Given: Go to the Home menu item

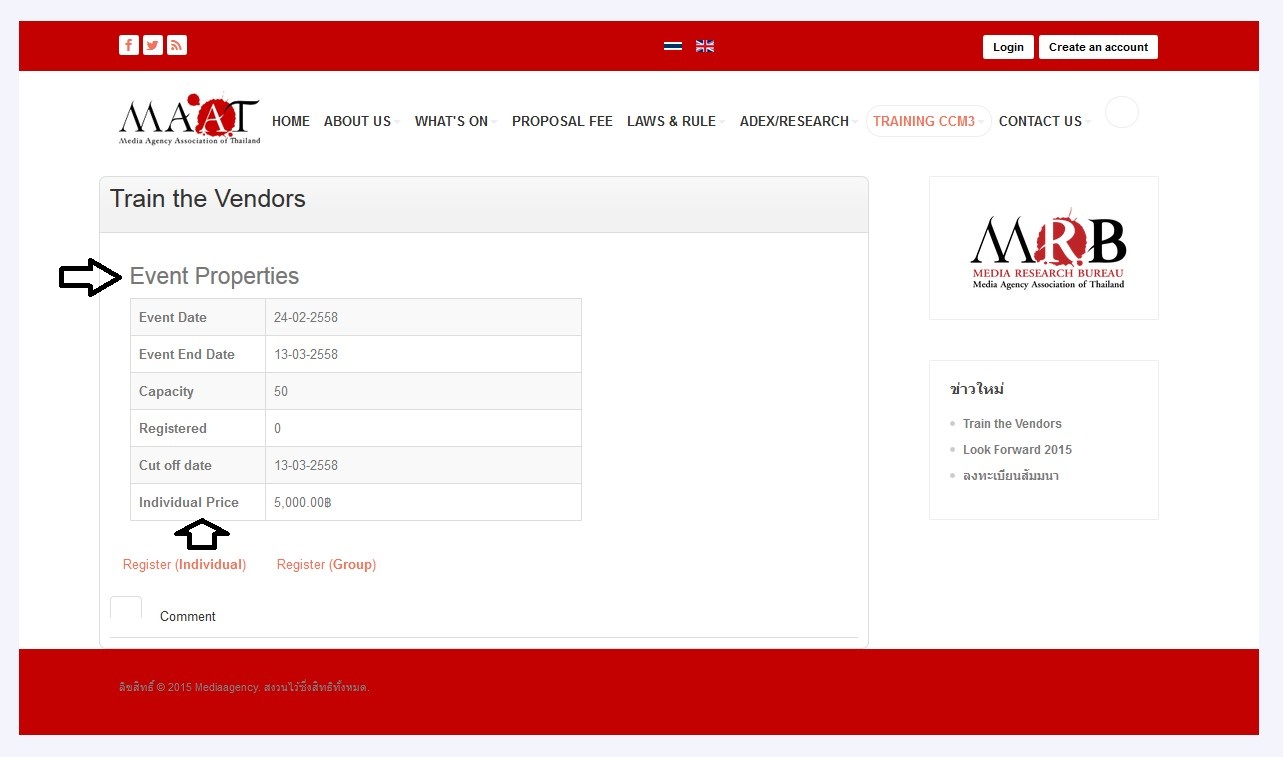Looking at the screenshot, I should [291, 121].
